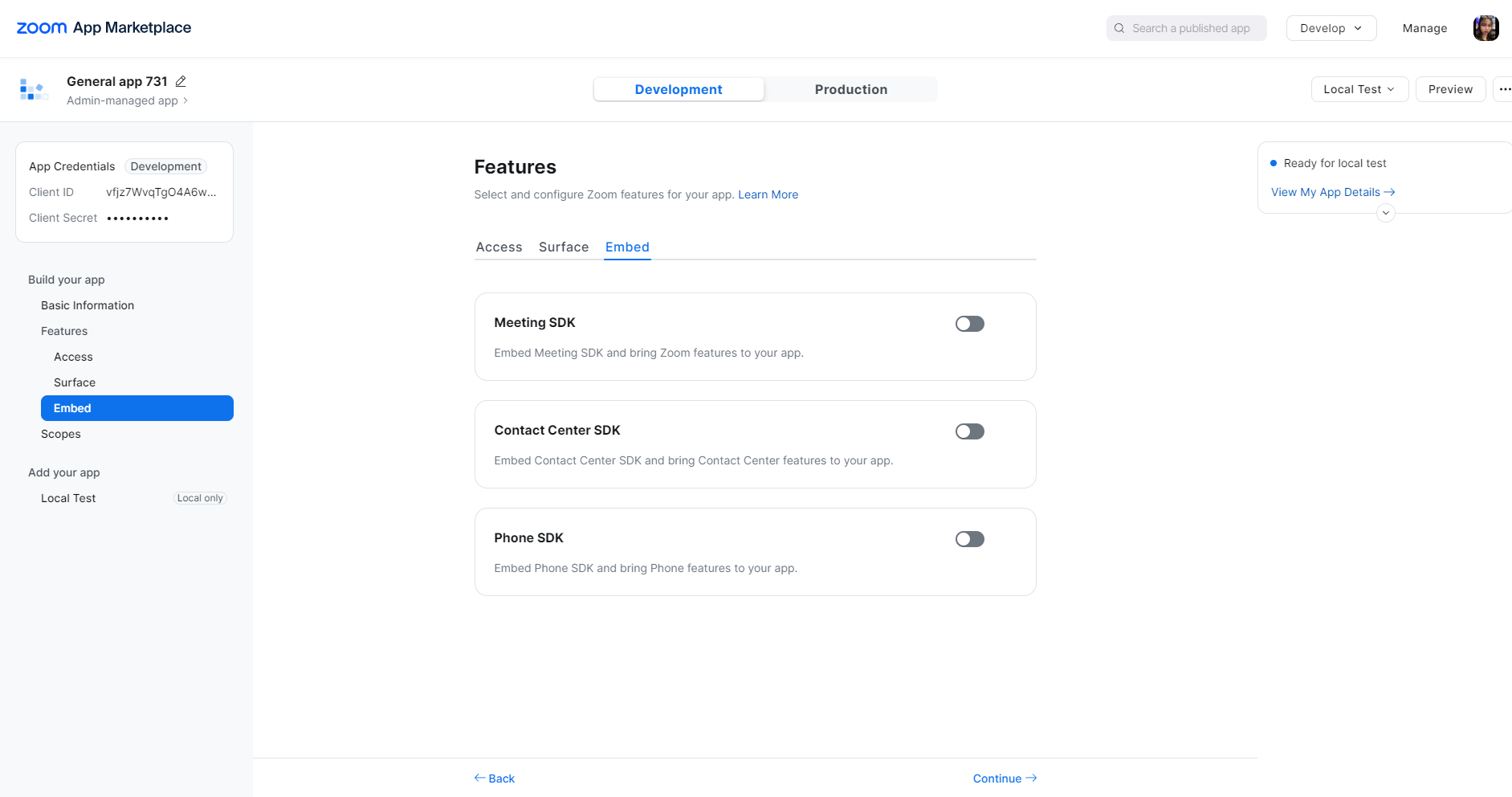Click the search magnifier icon
Screen dimensions: 1512x797
1119,28
